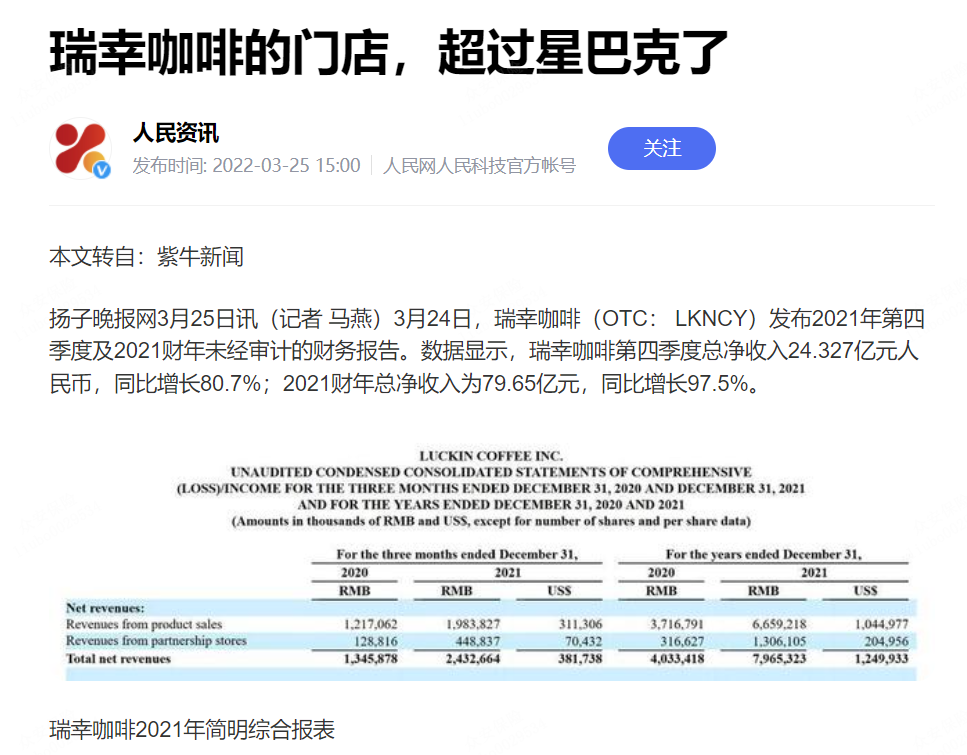Click the value 7,965,323 in the table
967x755 pixels.
click(x=779, y=659)
